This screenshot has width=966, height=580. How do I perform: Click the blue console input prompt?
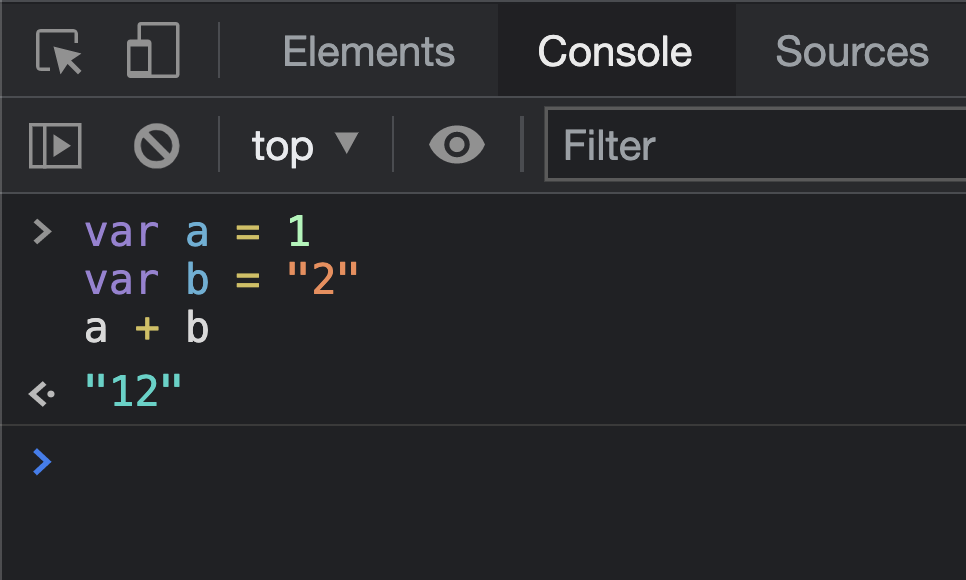(x=40, y=462)
